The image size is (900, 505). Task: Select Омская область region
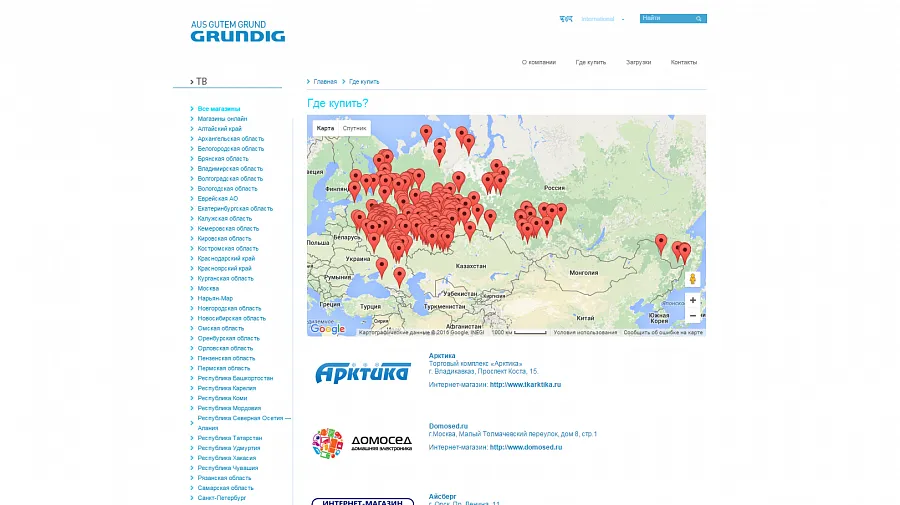(x=220, y=328)
